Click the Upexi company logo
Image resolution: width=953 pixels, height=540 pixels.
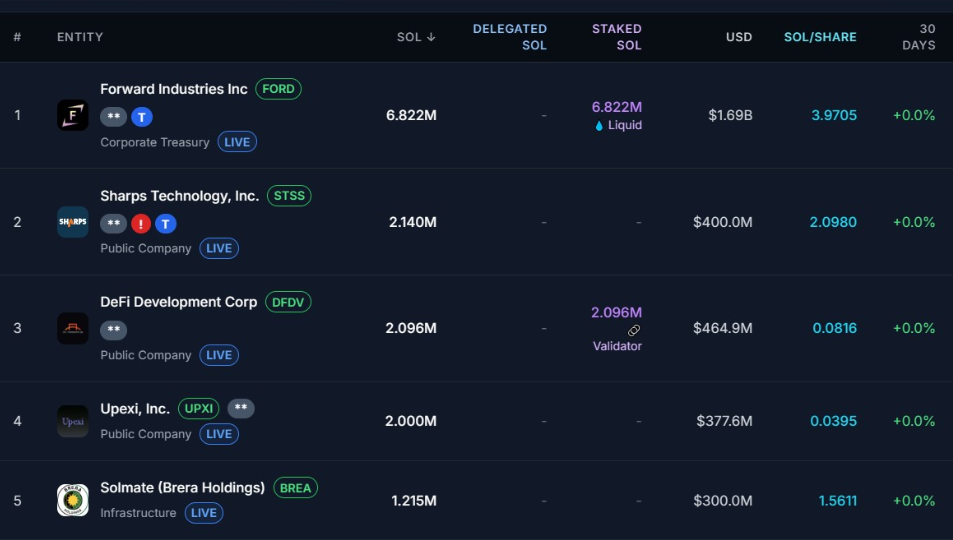73,421
